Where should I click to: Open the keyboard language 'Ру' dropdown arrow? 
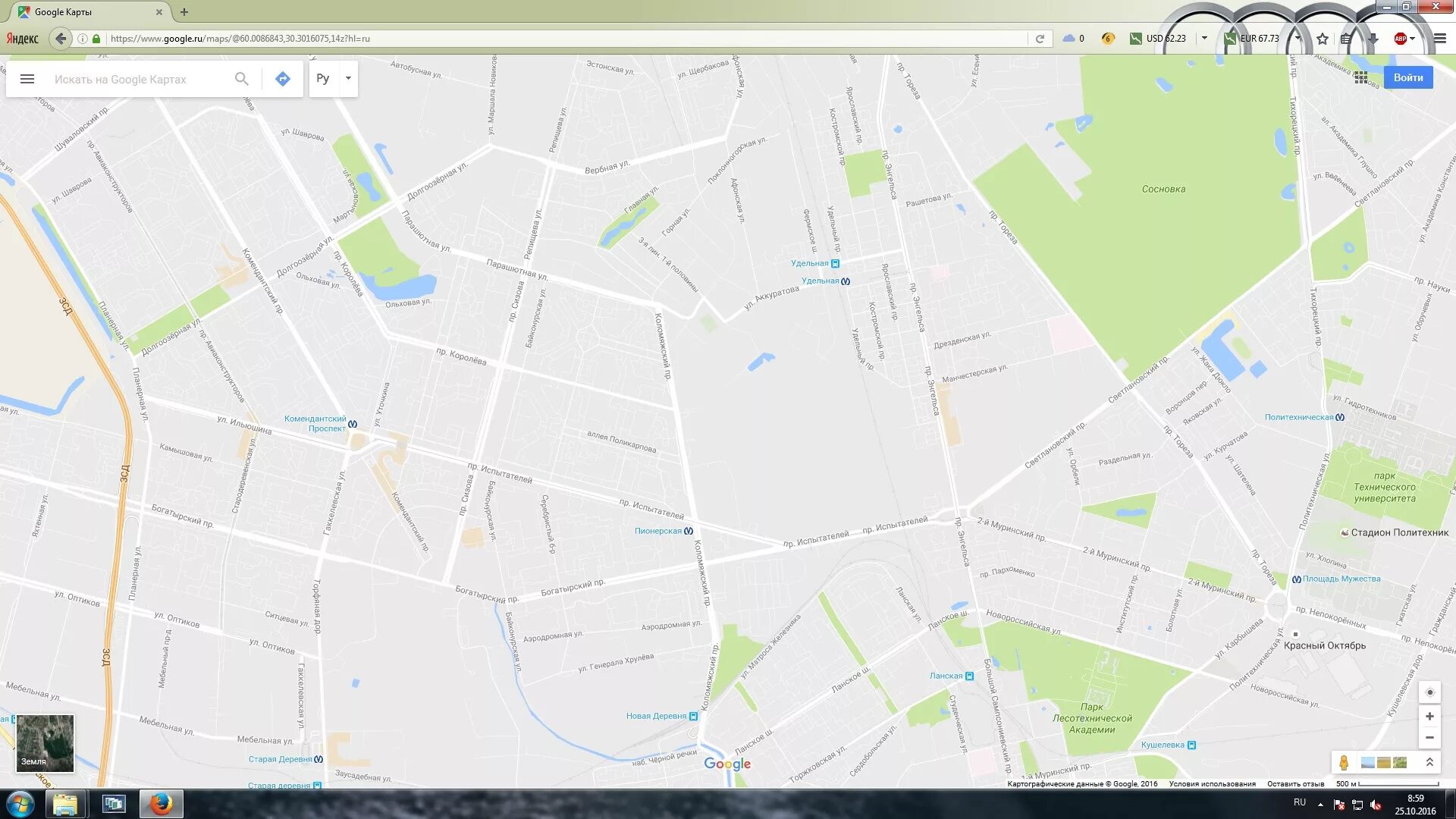point(349,78)
